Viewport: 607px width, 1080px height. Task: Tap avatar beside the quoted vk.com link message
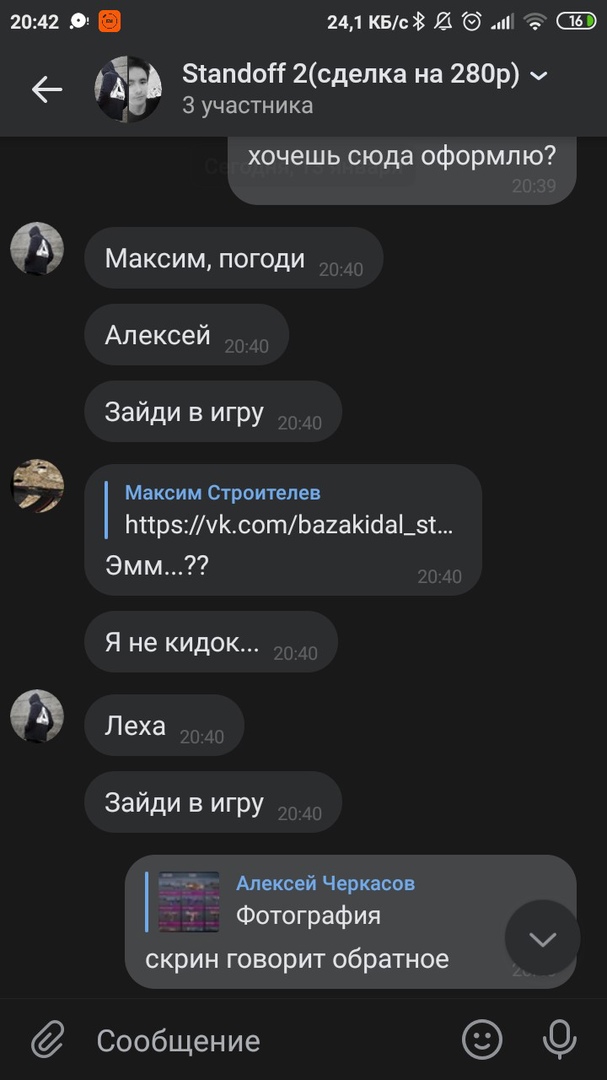click(x=37, y=486)
